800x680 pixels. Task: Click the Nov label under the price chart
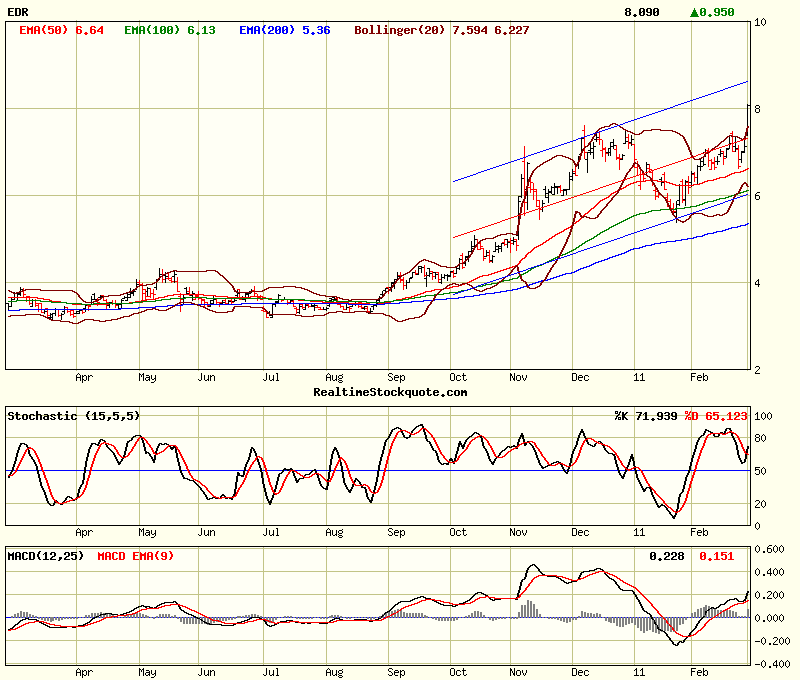(518, 377)
